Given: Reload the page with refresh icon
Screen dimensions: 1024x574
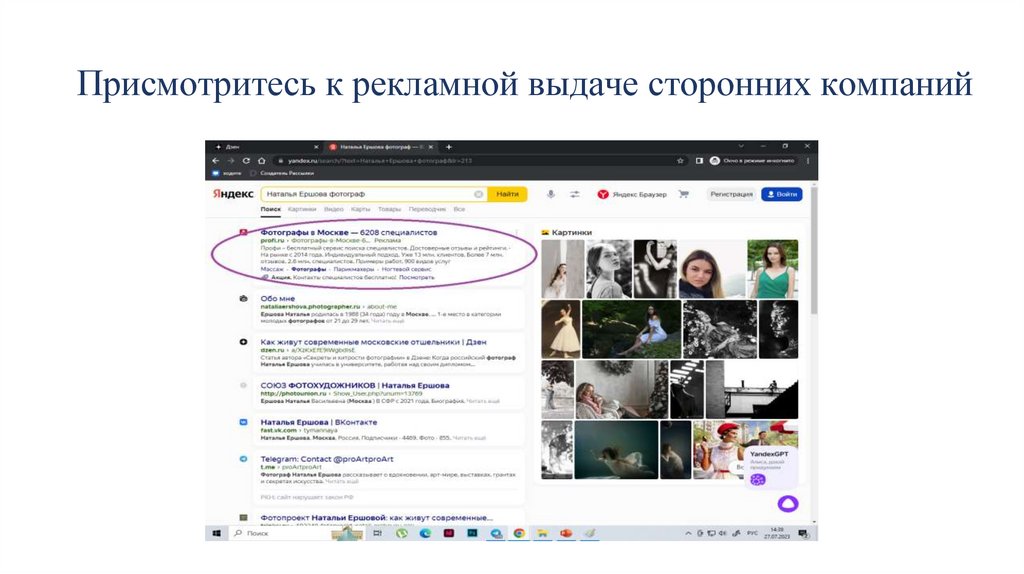Looking at the screenshot, I should (x=246, y=160).
